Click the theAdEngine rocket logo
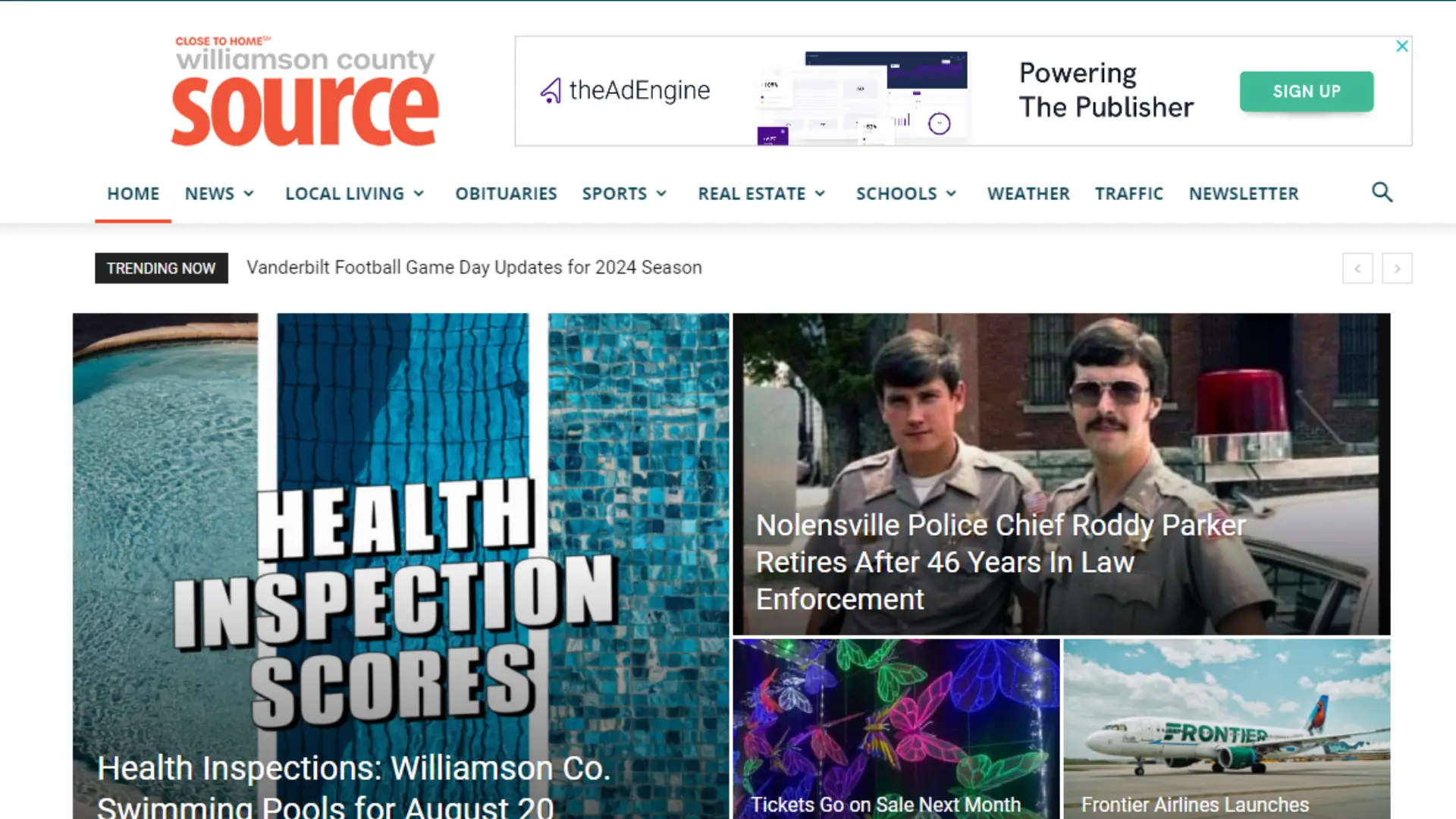The image size is (1456, 819). [551, 91]
